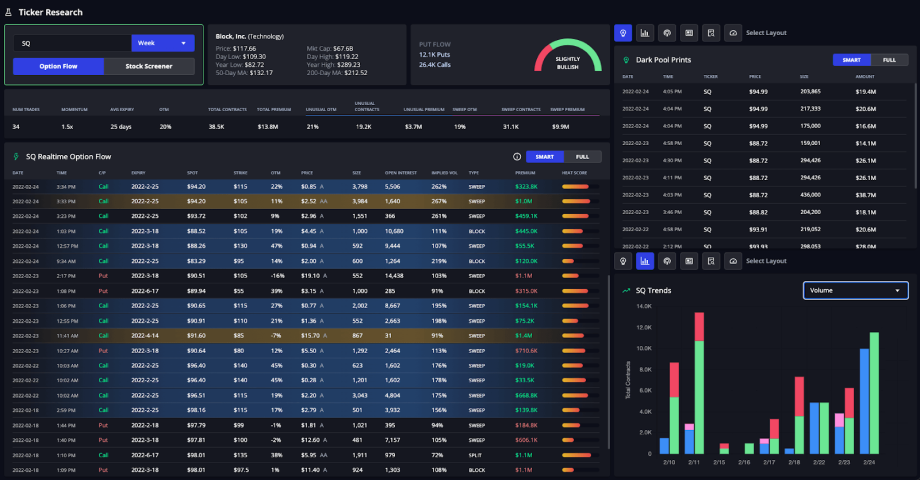
Task: Click the 12.1K Puts text
Action: coord(434,55)
